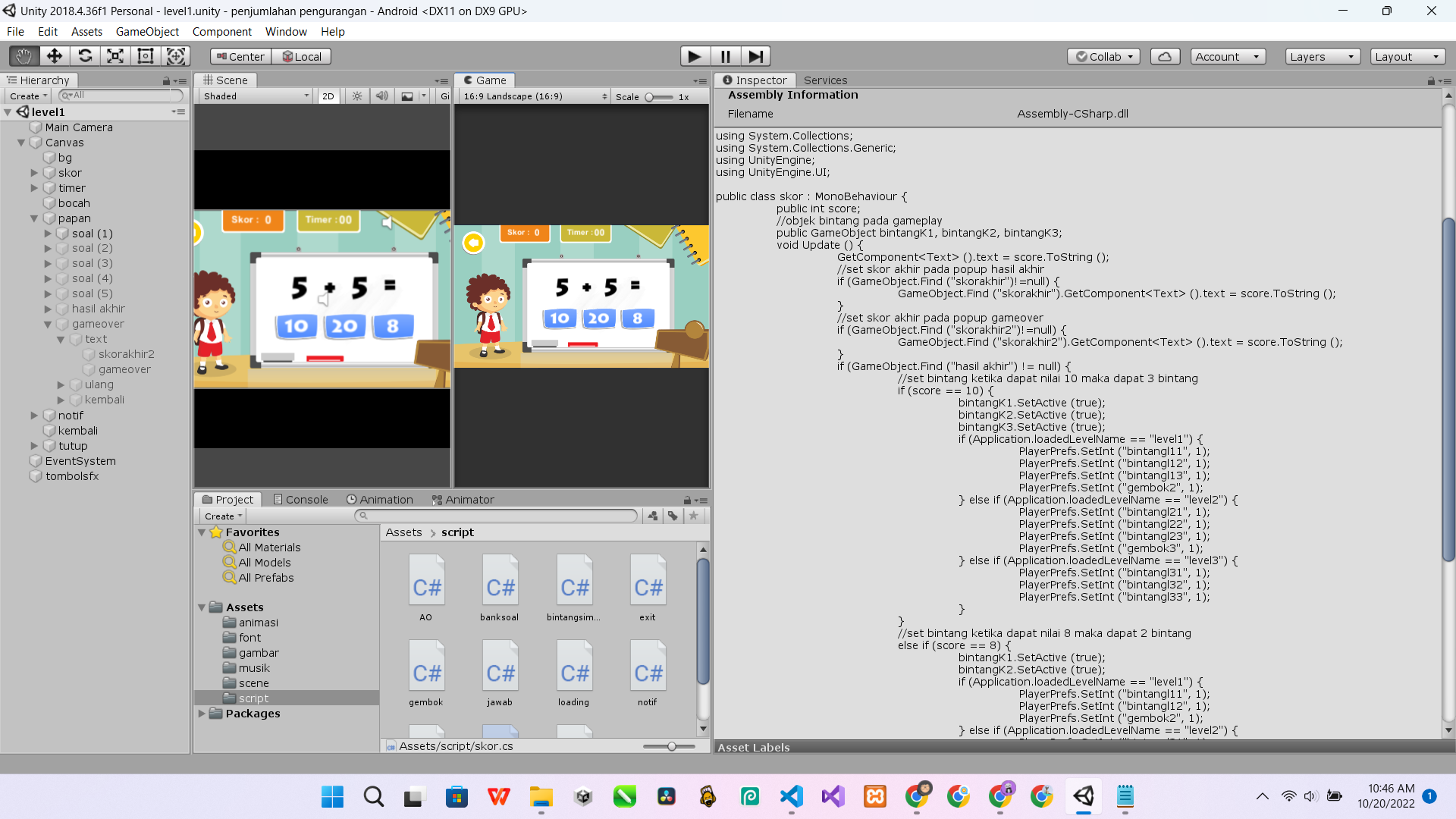Open the GameObject menu
The height and width of the screenshot is (819, 1456).
(147, 32)
